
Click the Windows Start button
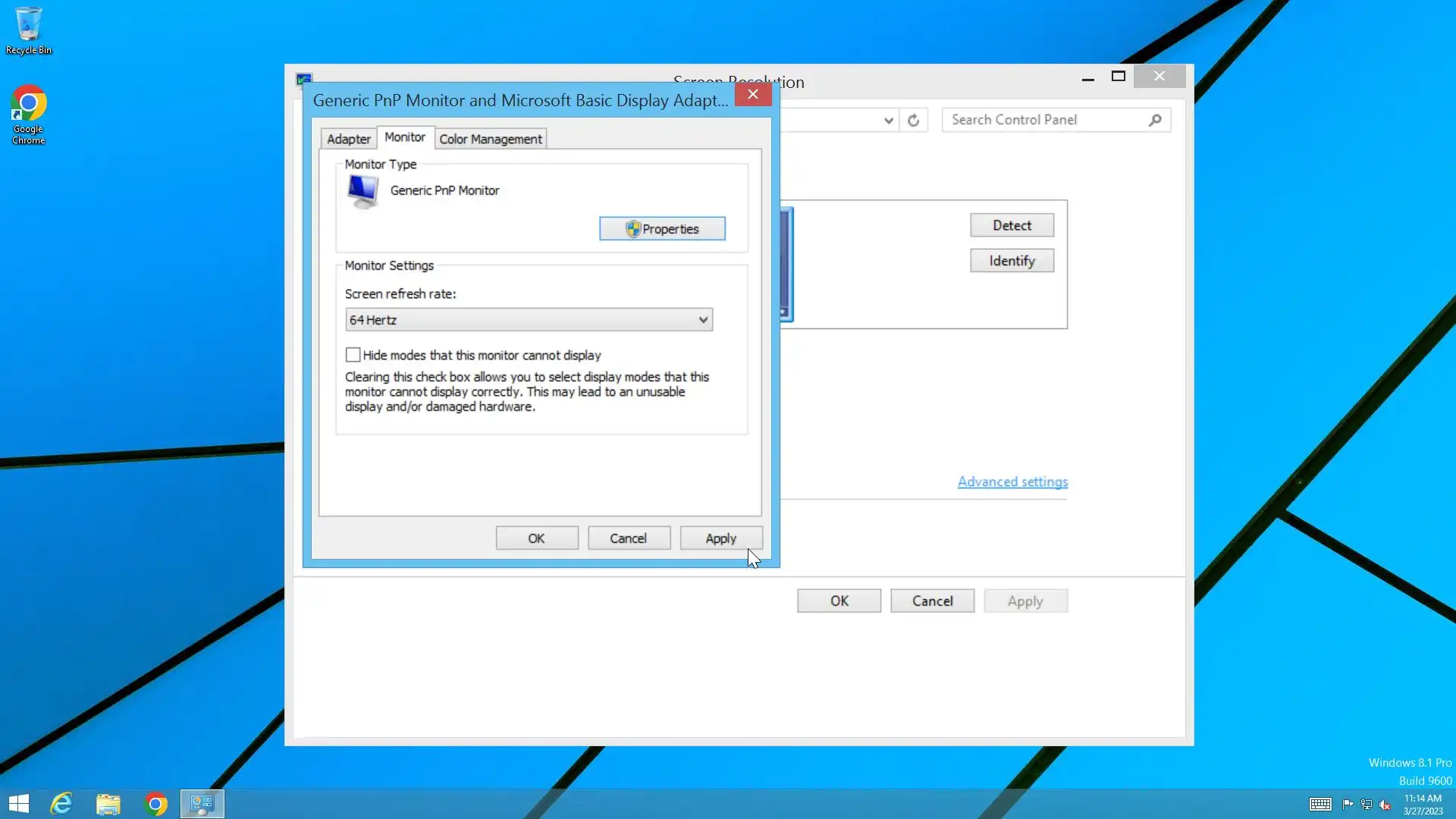19,804
